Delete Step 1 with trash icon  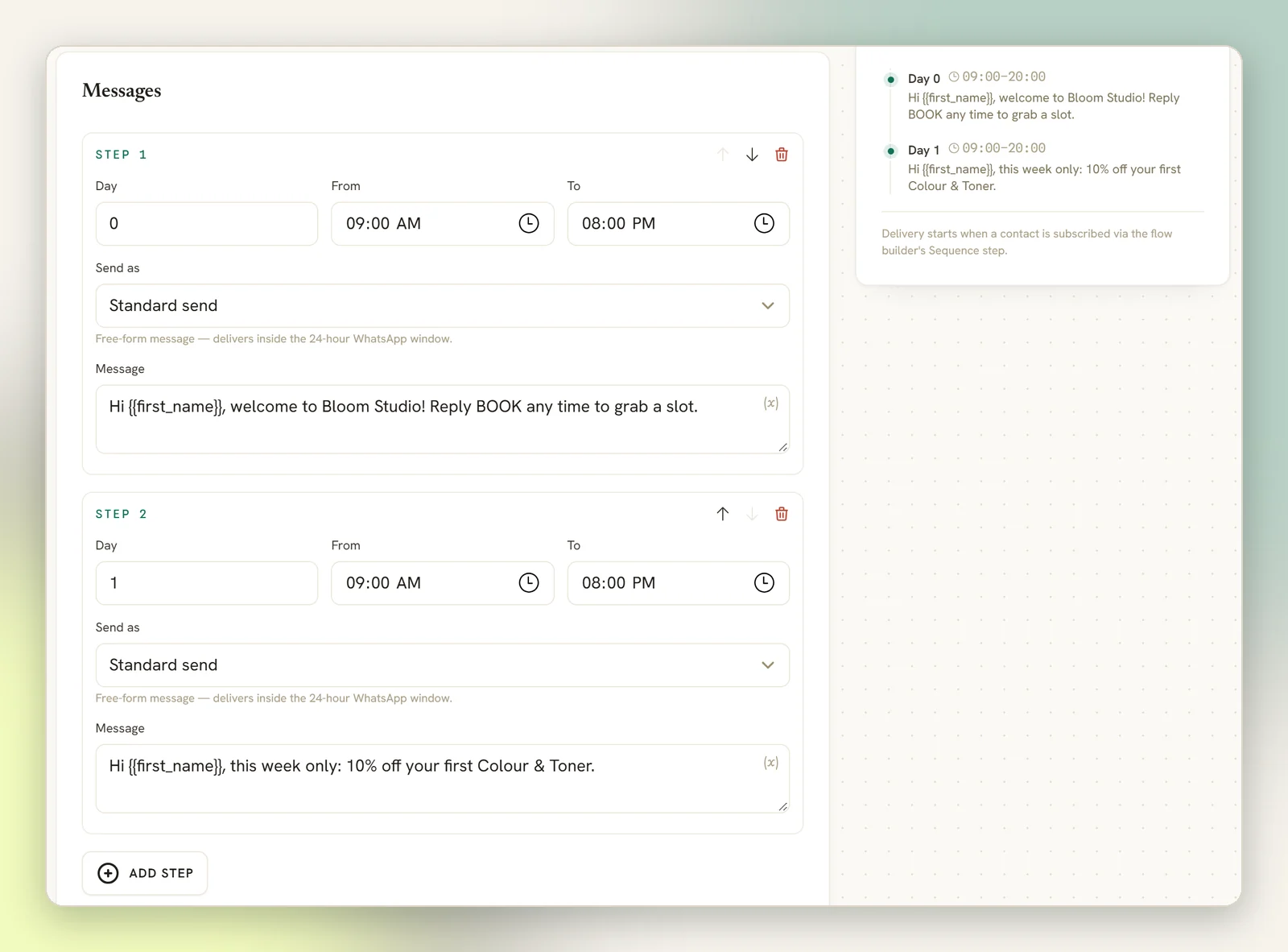782,155
